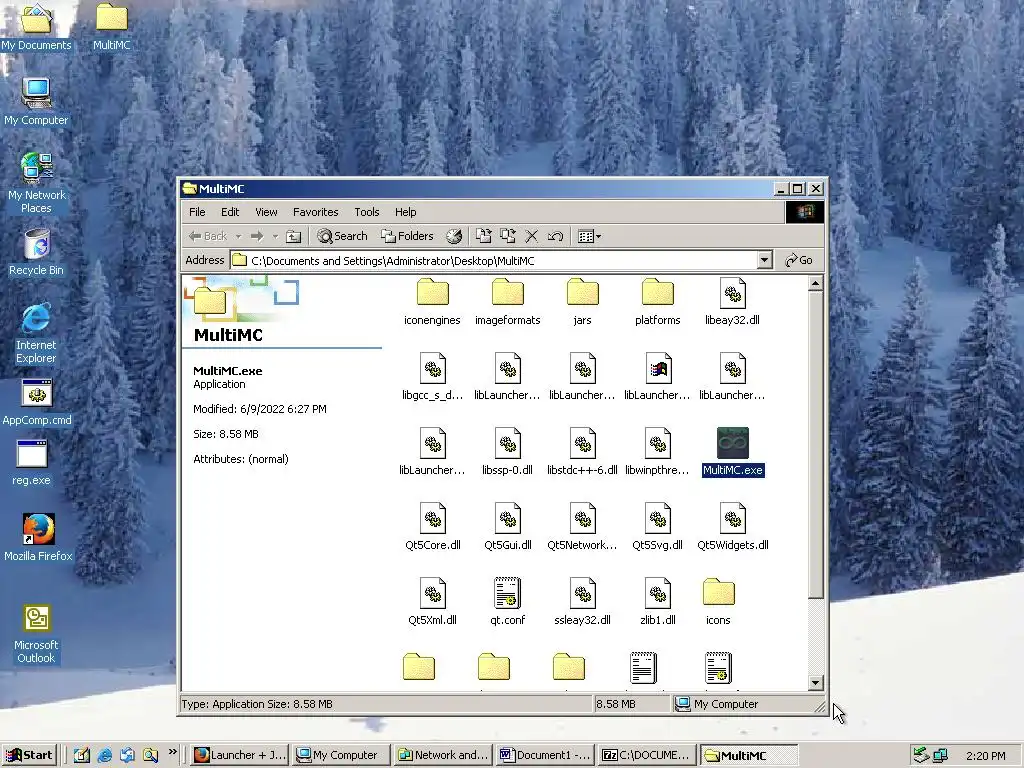Screen dimensions: 1024x768
Task: Open the File menu
Action: 197,212
